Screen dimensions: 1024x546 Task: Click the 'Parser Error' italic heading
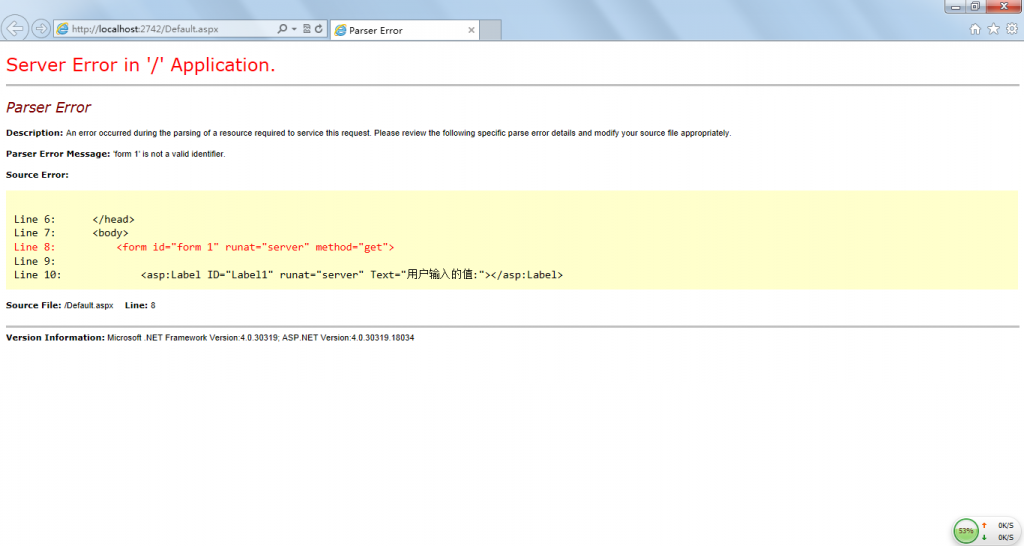48,107
